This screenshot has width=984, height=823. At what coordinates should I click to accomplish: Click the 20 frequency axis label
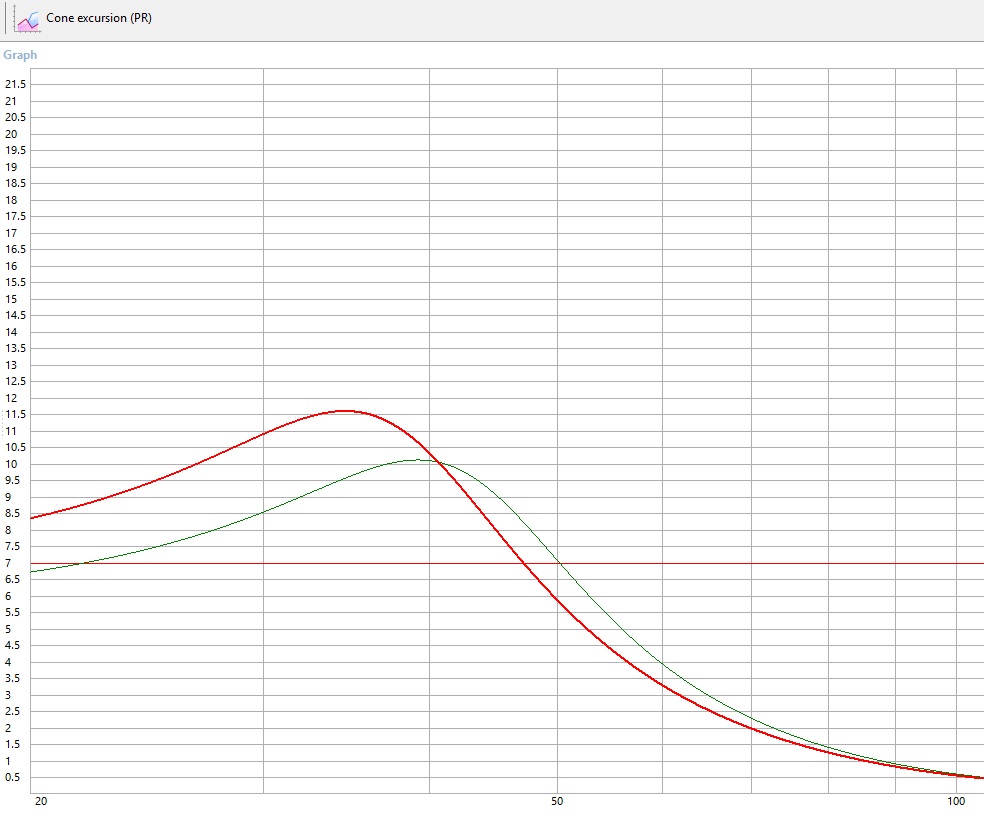pyautogui.click(x=41, y=801)
